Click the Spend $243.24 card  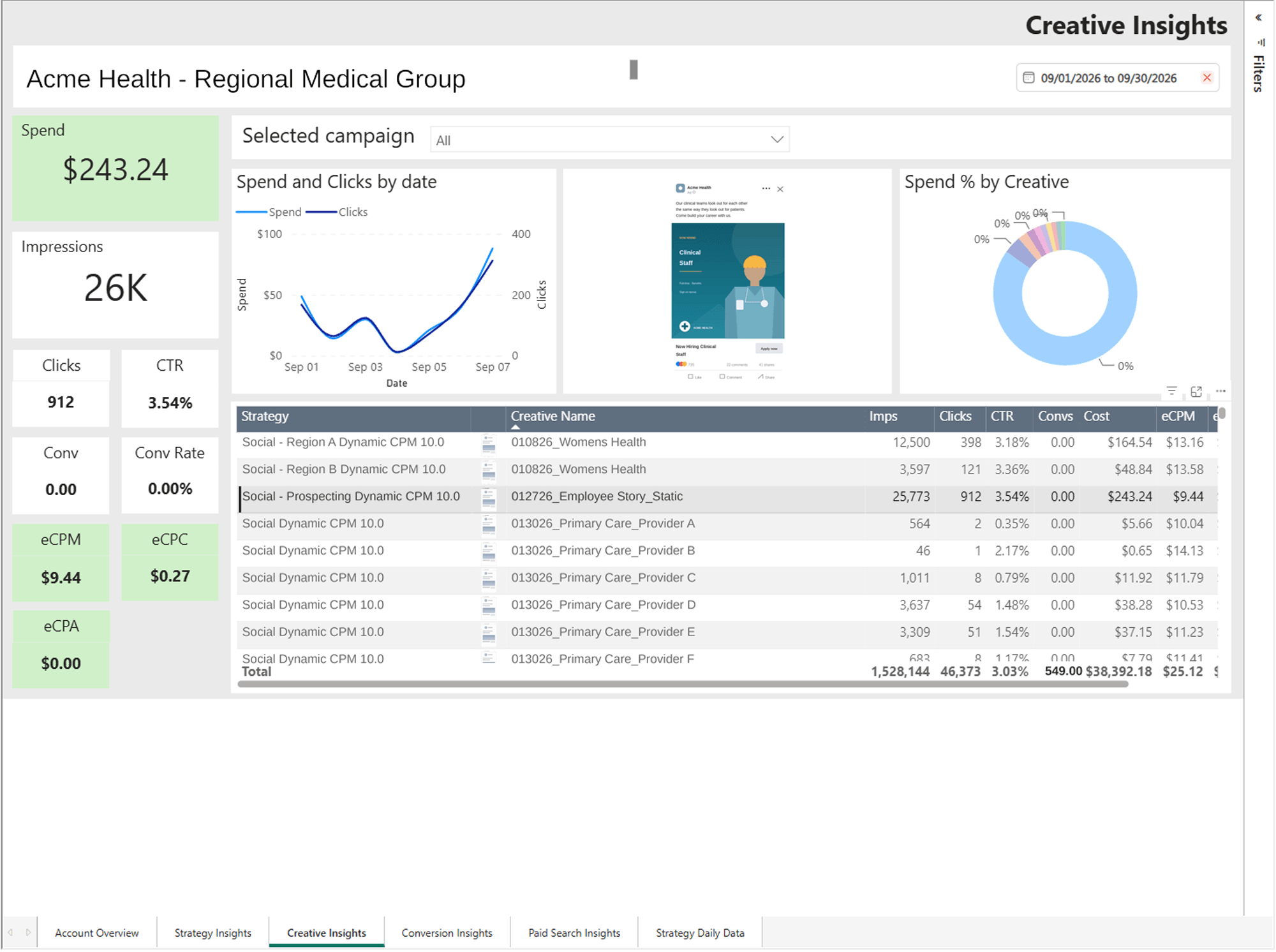pyautogui.click(x=115, y=168)
